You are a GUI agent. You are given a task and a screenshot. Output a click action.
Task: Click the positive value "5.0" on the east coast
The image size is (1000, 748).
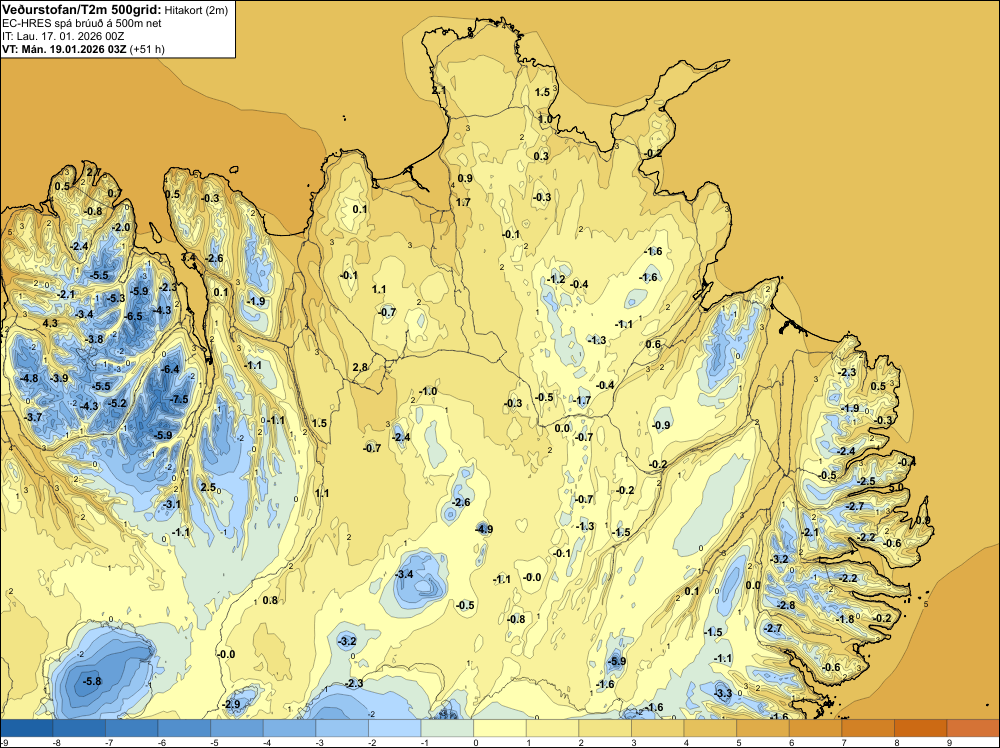[x=896, y=487]
